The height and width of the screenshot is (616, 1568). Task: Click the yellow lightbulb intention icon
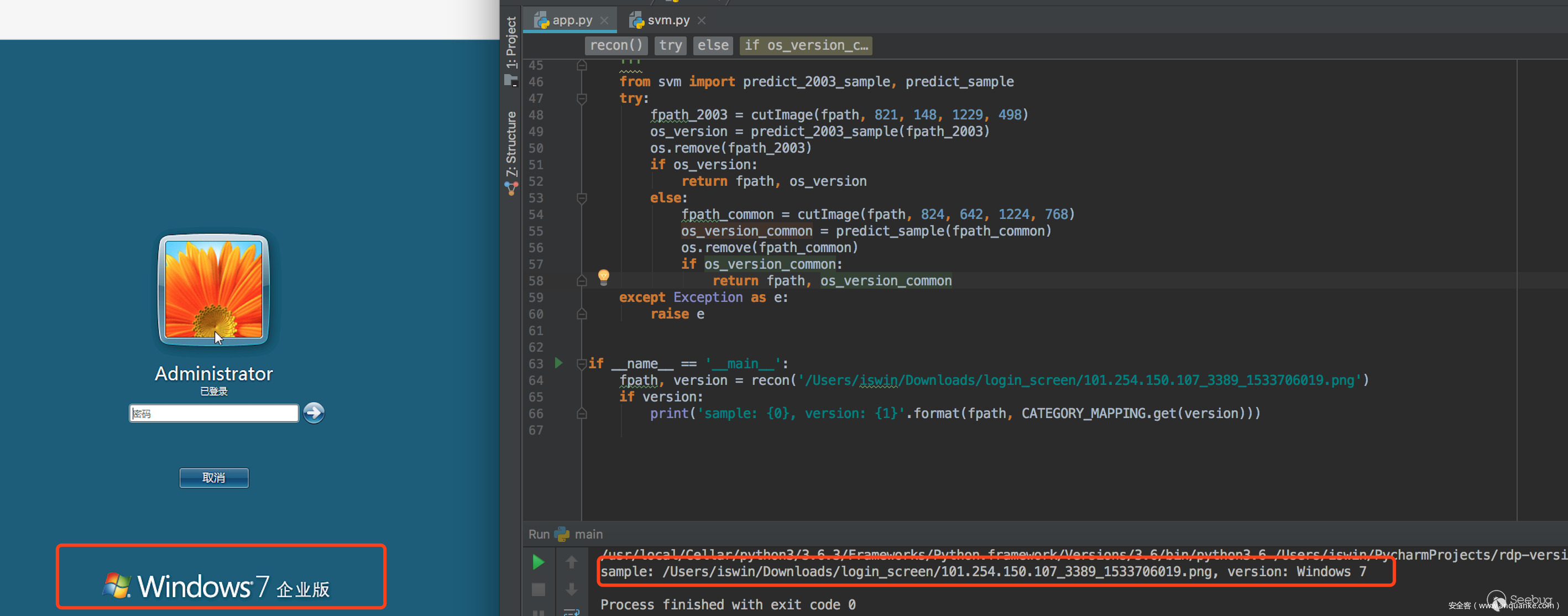(603, 277)
